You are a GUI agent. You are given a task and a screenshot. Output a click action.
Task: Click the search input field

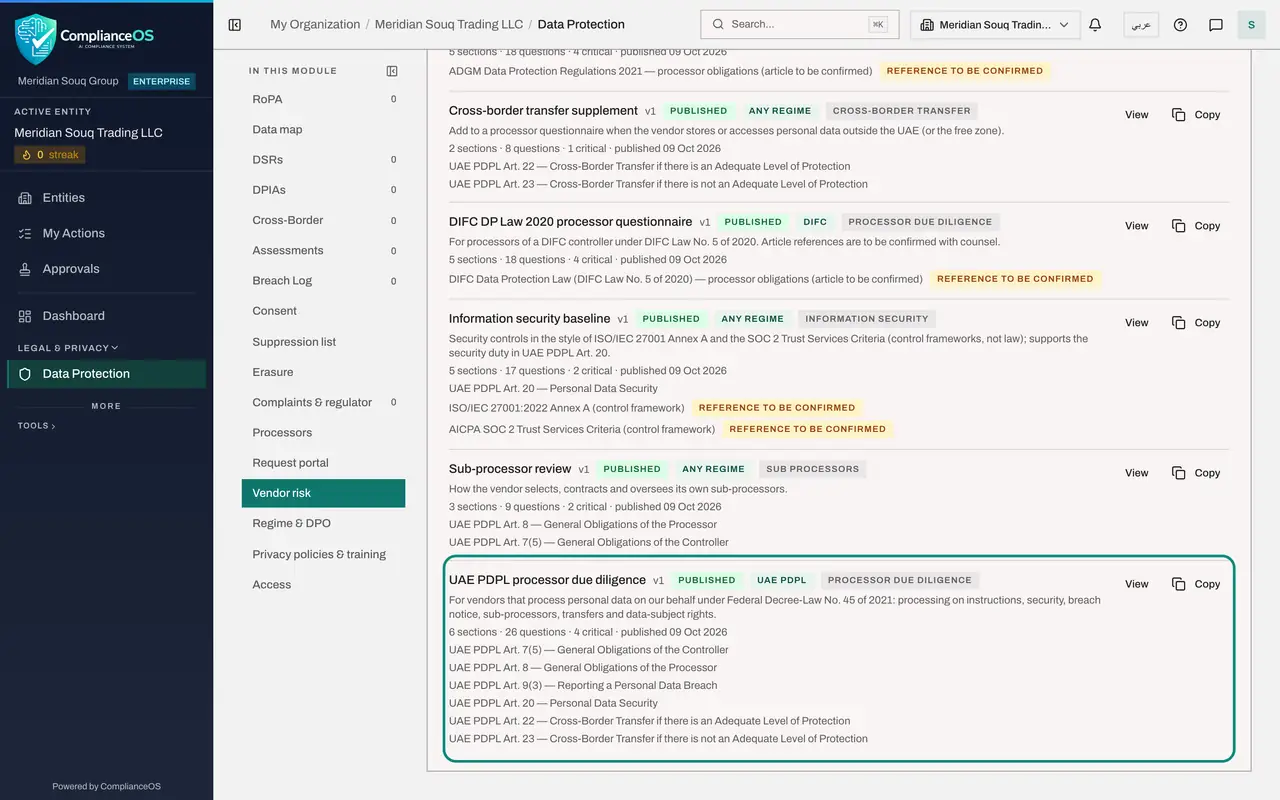[800, 25]
